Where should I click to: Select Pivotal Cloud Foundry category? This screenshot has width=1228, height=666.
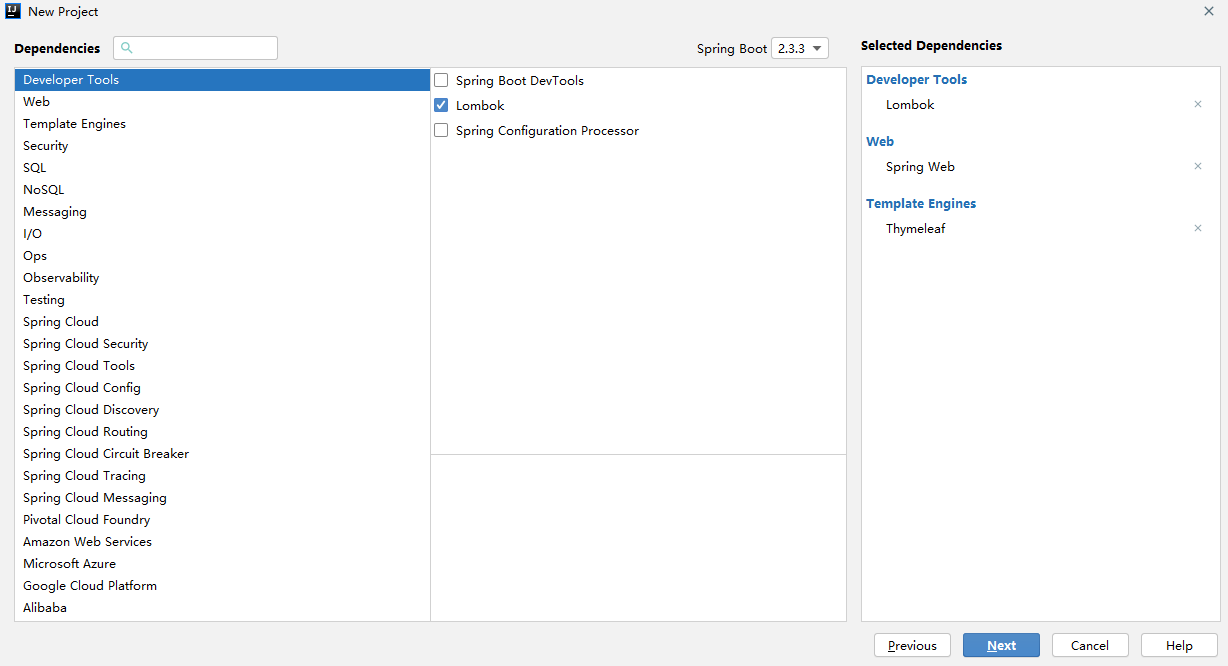(x=222, y=520)
